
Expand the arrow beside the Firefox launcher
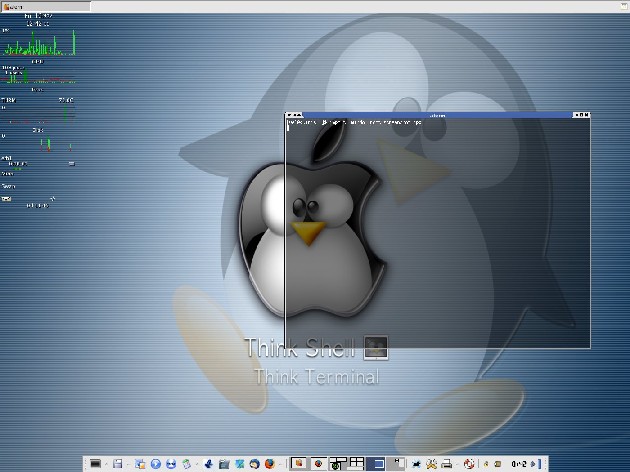281,464
